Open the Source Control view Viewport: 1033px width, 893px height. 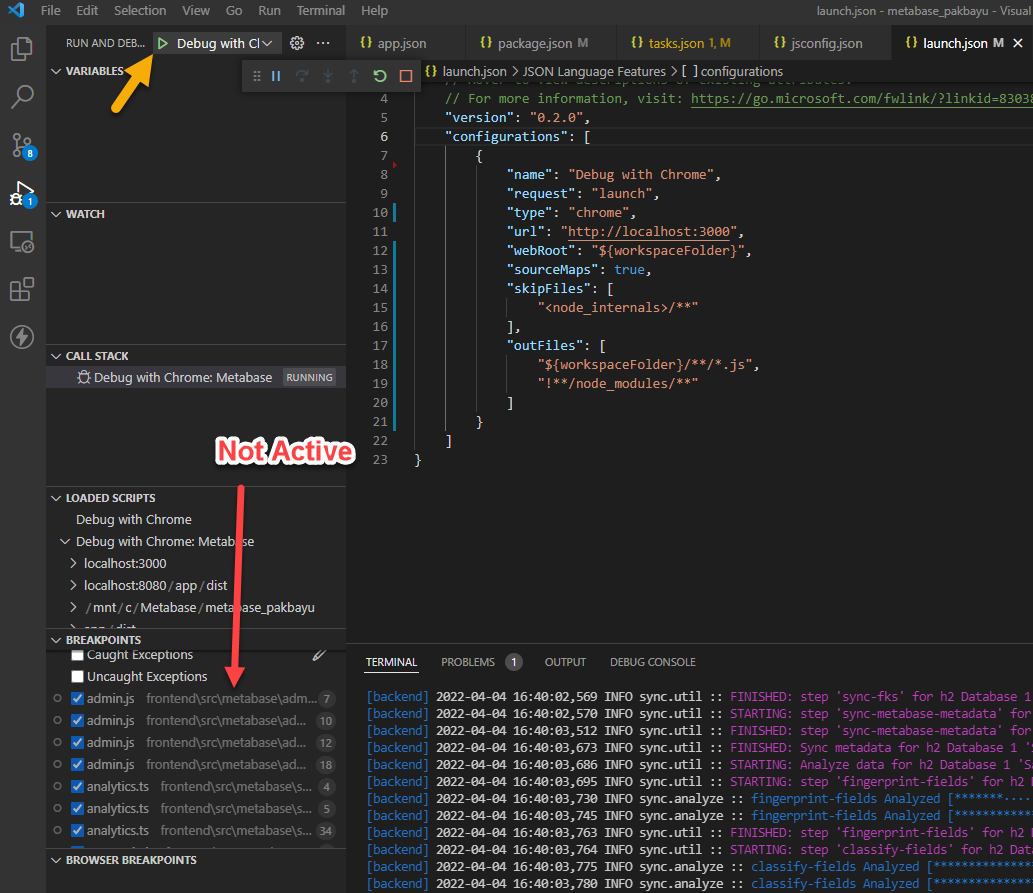point(22,146)
